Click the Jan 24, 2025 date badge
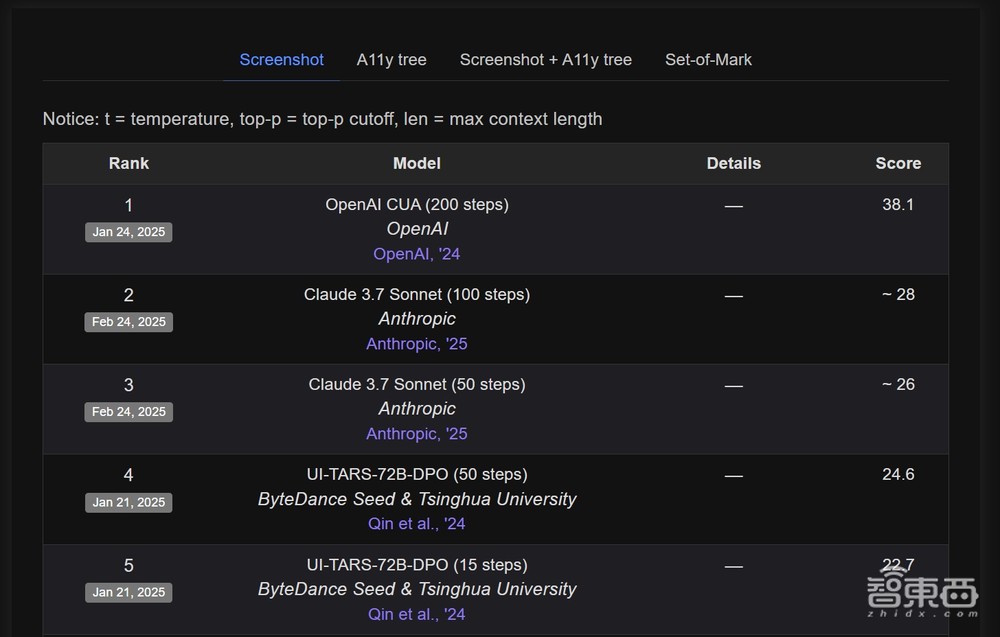The height and width of the screenshot is (637, 1000). click(x=128, y=232)
